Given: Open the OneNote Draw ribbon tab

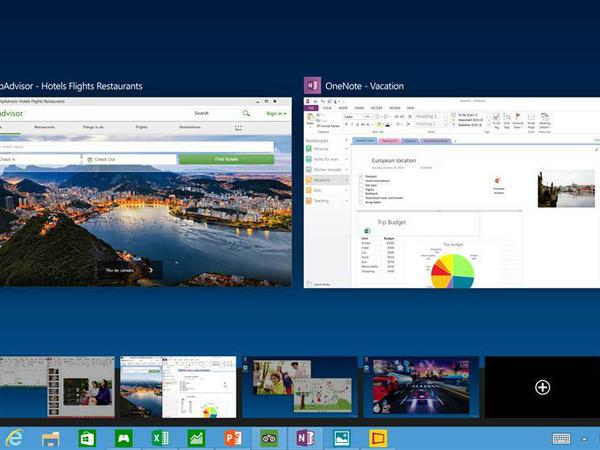Looking at the screenshot, I should pos(359,108).
